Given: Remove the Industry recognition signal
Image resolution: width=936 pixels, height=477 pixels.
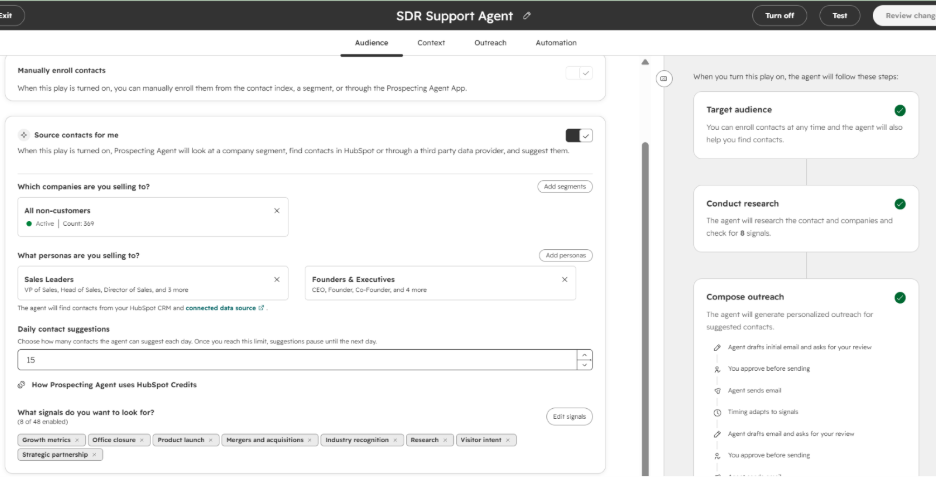Looking at the screenshot, I should coord(395,440).
